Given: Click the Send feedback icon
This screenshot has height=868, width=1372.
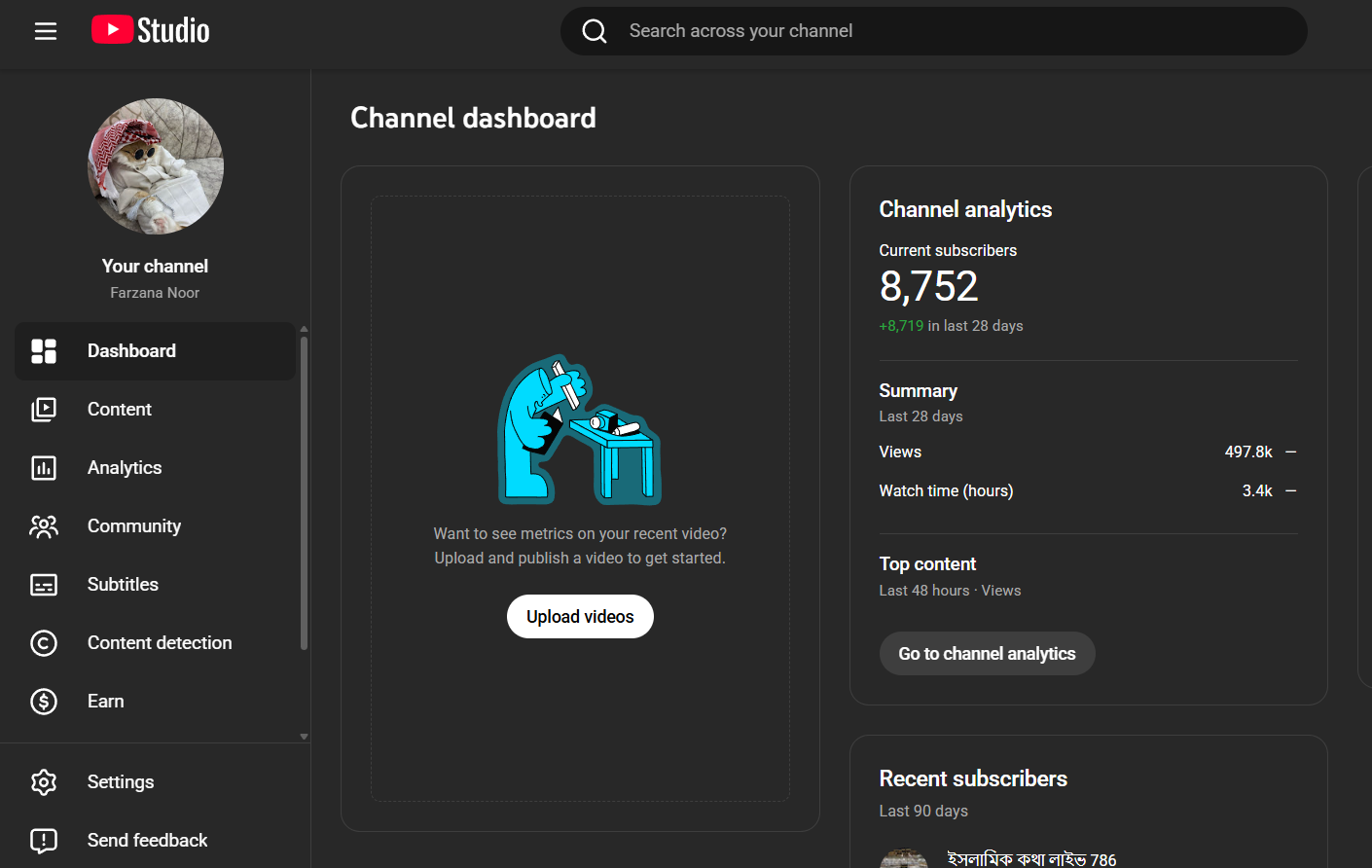Looking at the screenshot, I should pos(44,841).
